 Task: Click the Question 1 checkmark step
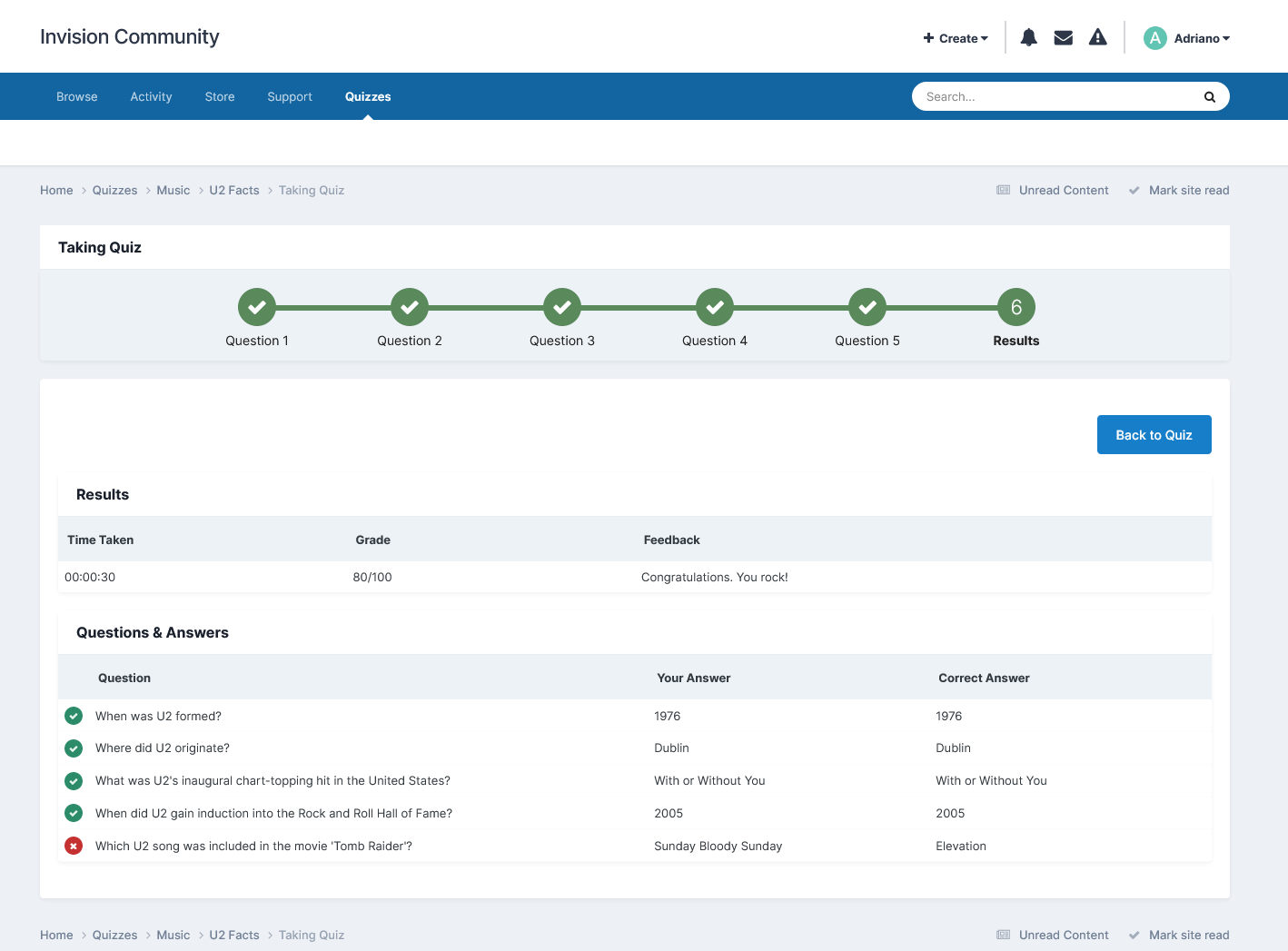pyautogui.click(x=257, y=307)
